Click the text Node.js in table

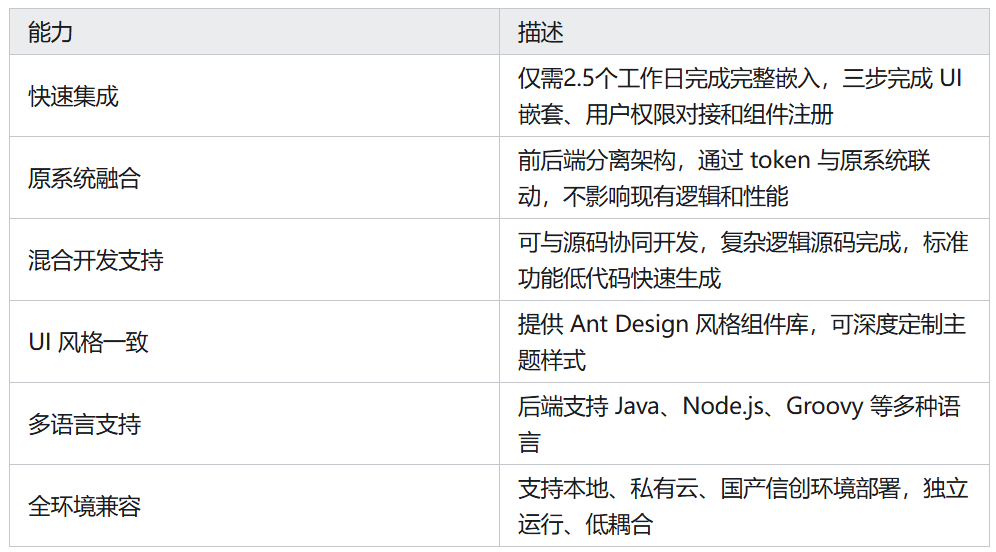click(x=723, y=407)
